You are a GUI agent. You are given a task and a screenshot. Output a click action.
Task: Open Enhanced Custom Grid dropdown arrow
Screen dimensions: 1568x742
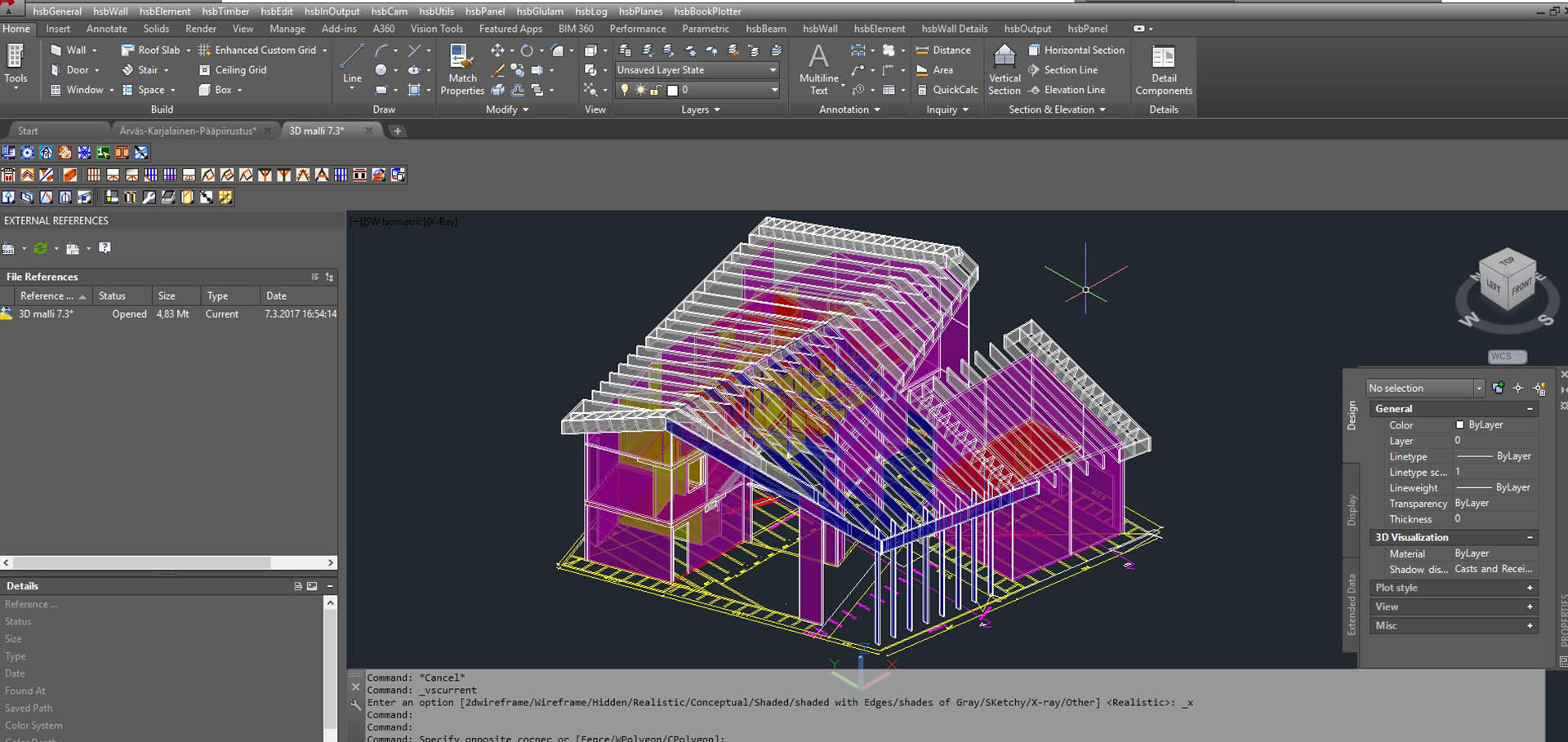pyautogui.click(x=324, y=51)
